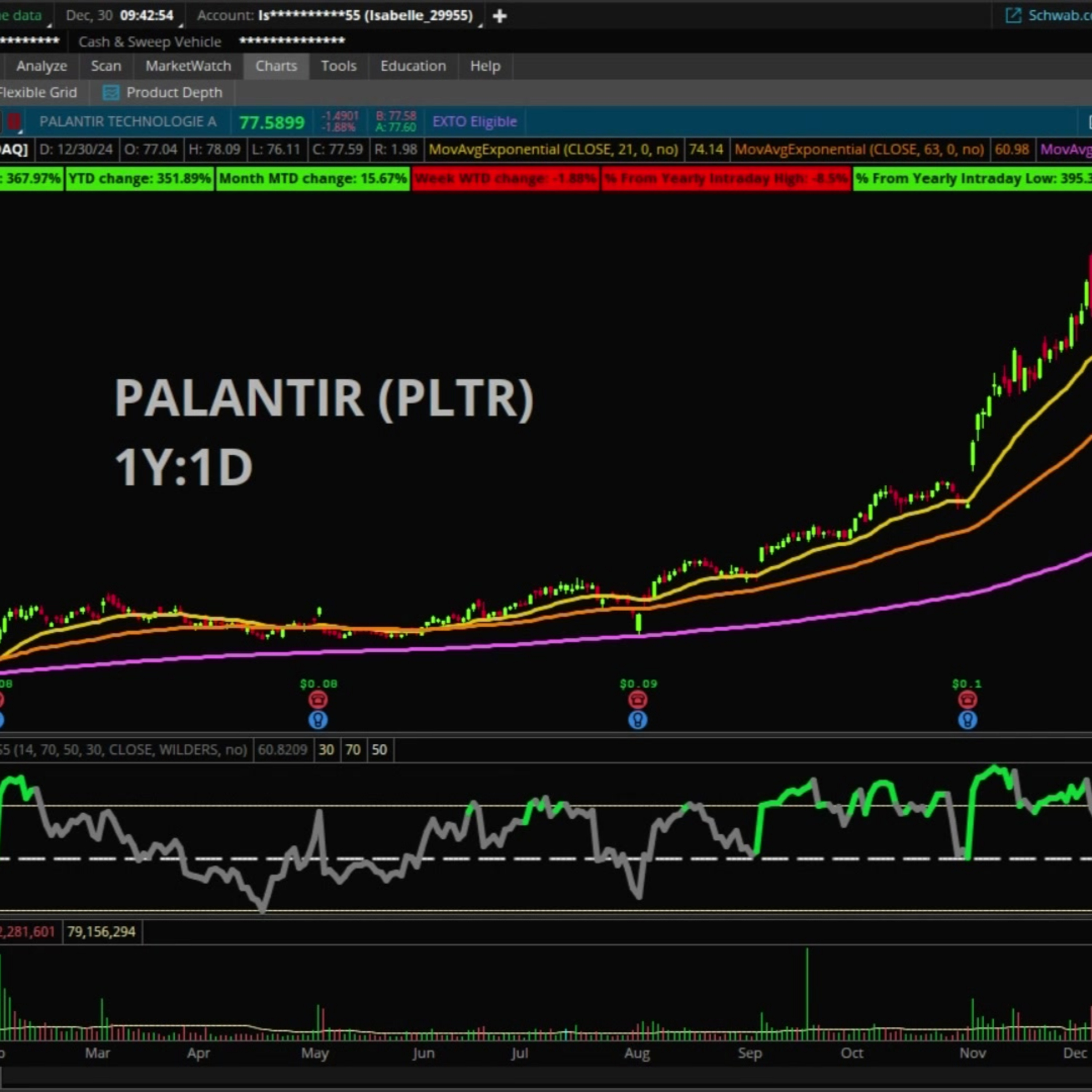1092x1092 pixels.
Task: Click the 63-period MovAvgExponential study label
Action: click(859, 150)
